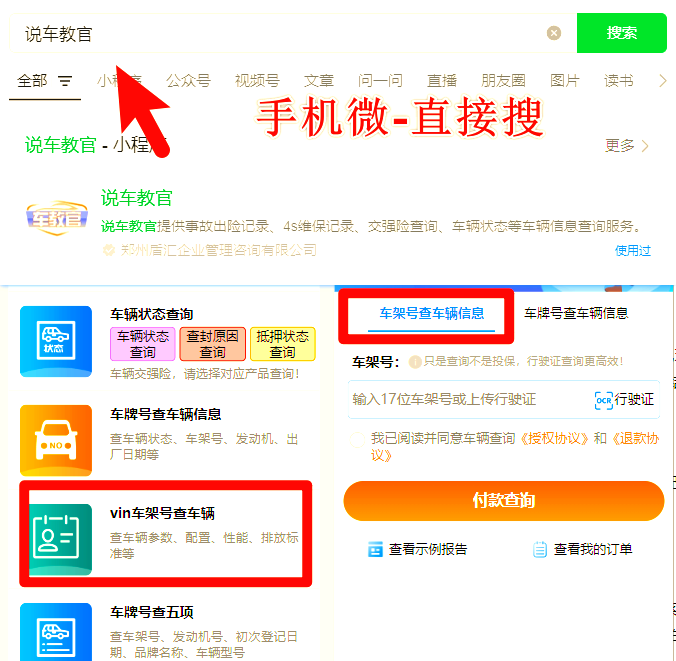
Task: Click the orange 付款查询 button
Action: click(504, 501)
